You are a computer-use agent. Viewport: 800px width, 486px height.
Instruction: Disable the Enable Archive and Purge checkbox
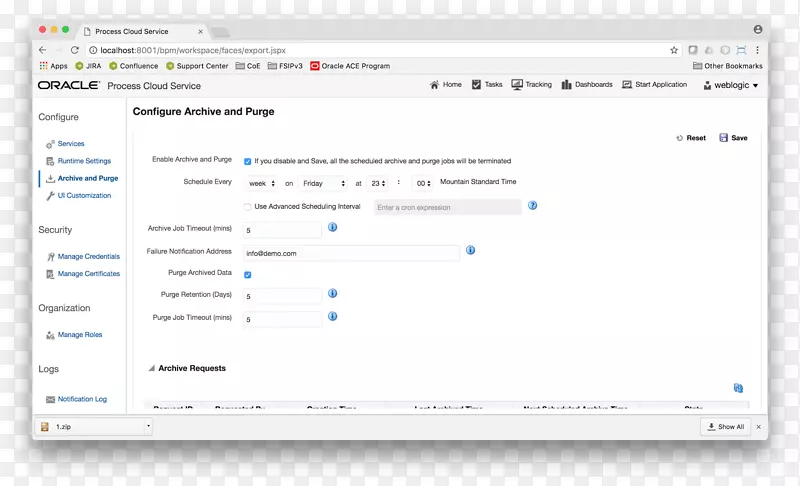pos(248,161)
